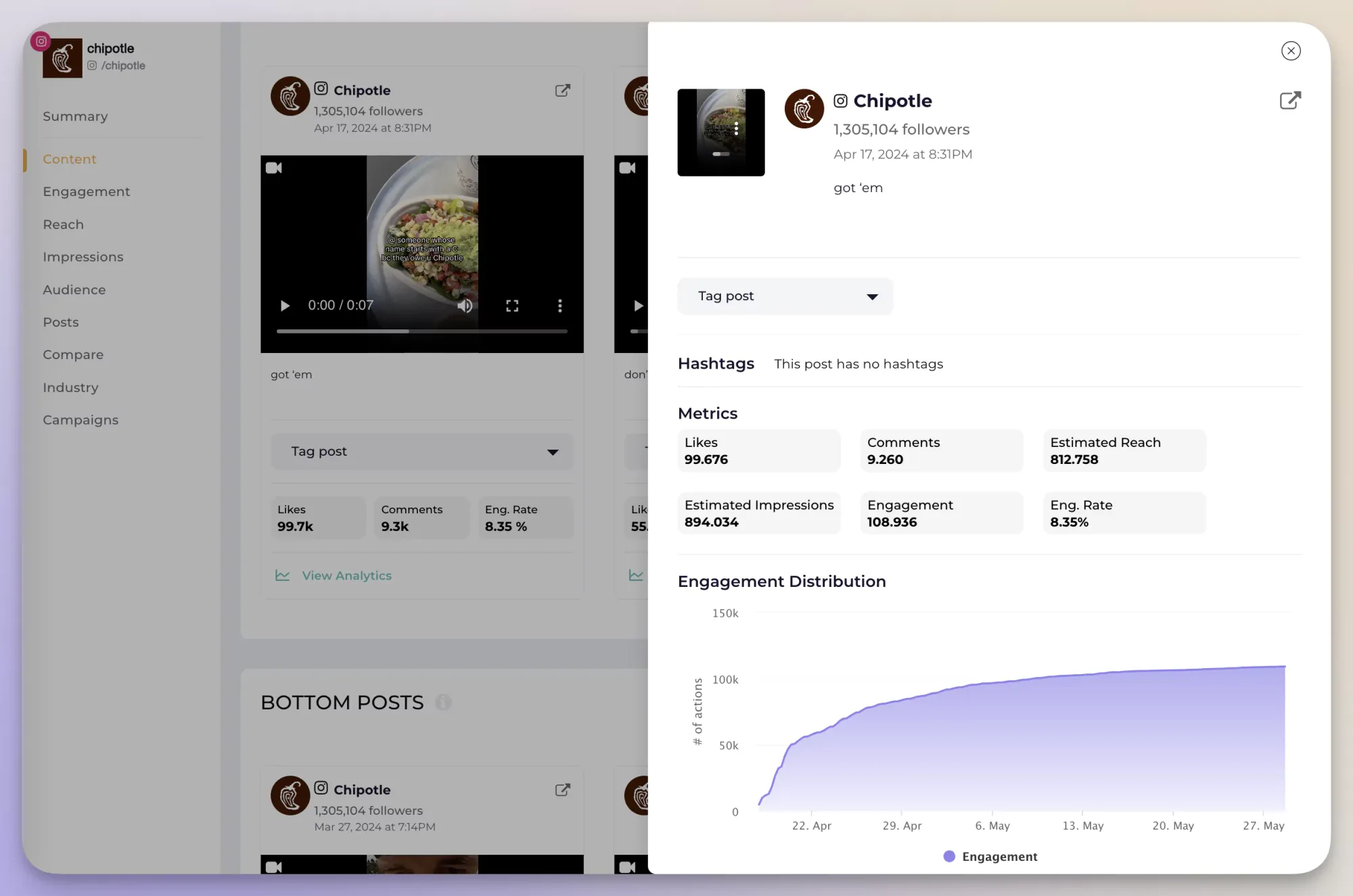Click BOTTOM POSTS heading
Viewport: 1353px width, 896px height.
click(342, 703)
